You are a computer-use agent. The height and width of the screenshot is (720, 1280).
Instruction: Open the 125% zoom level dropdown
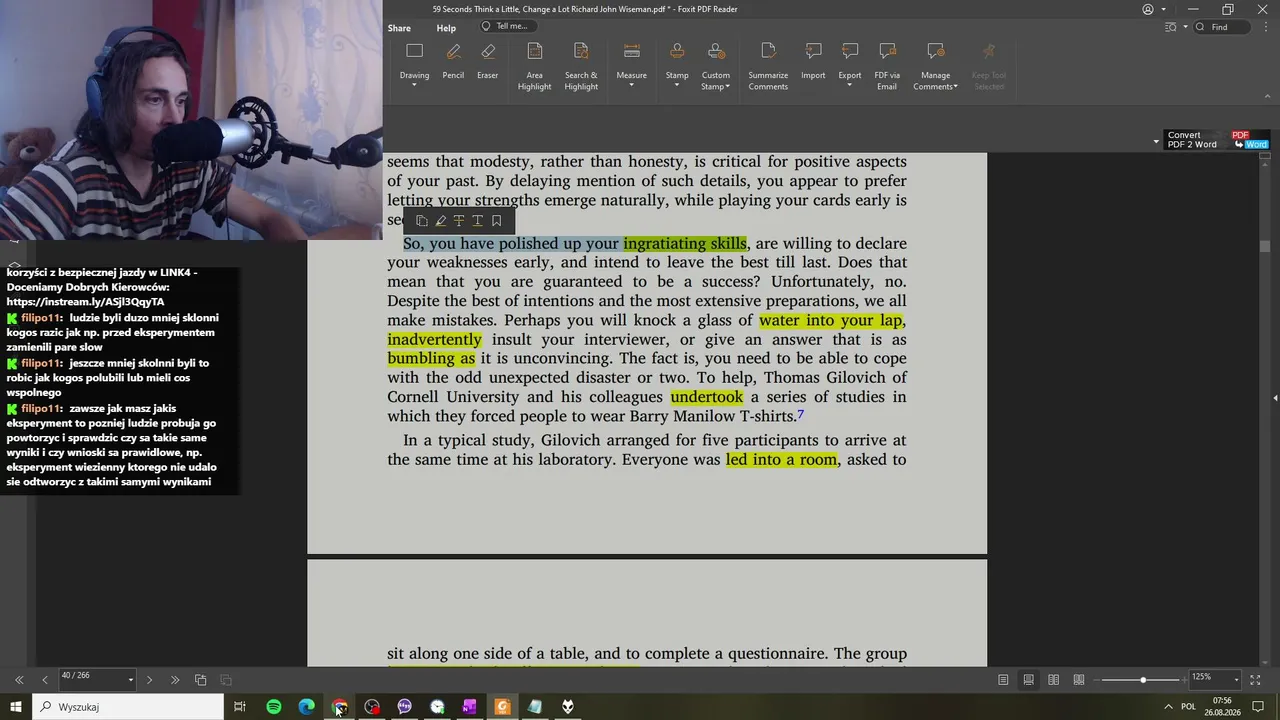click(x=1236, y=680)
